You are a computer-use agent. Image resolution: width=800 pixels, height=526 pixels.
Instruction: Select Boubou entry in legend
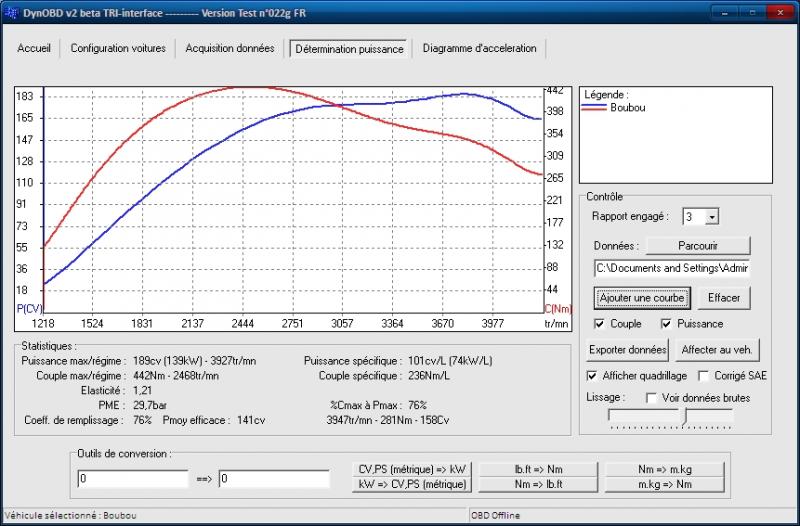[628, 108]
